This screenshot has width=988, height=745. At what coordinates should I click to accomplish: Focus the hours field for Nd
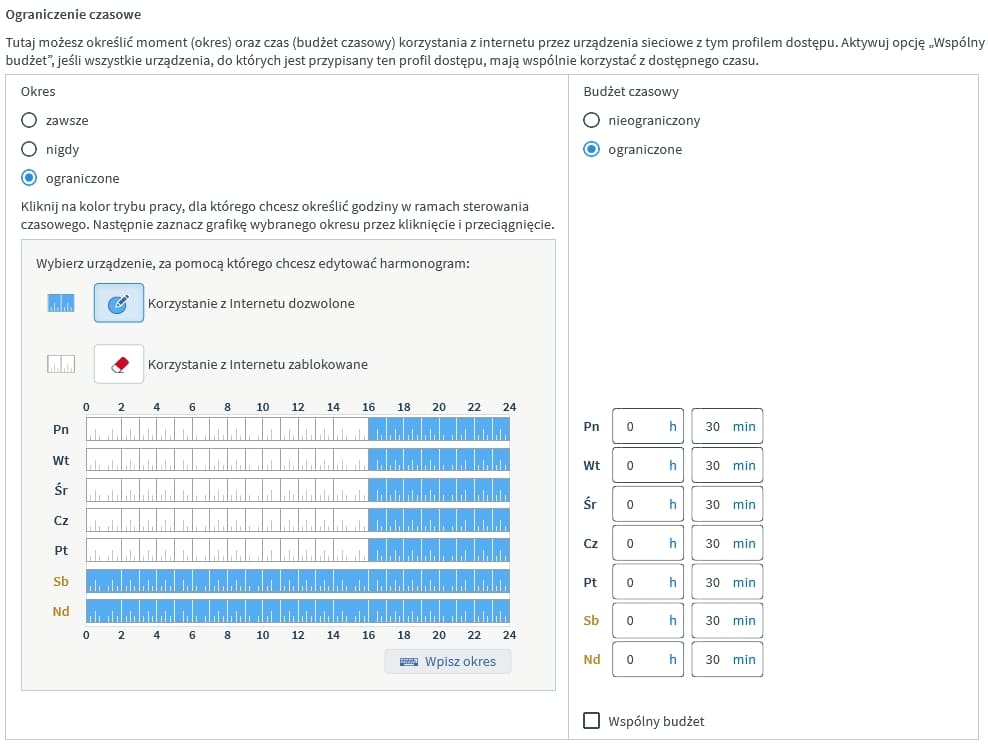coord(647,660)
